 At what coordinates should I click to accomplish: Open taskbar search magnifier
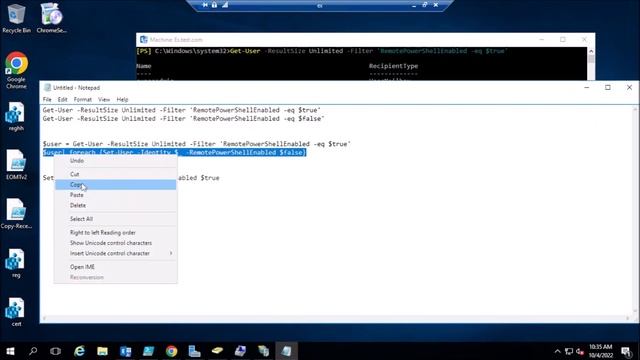pyautogui.click(x=33, y=351)
